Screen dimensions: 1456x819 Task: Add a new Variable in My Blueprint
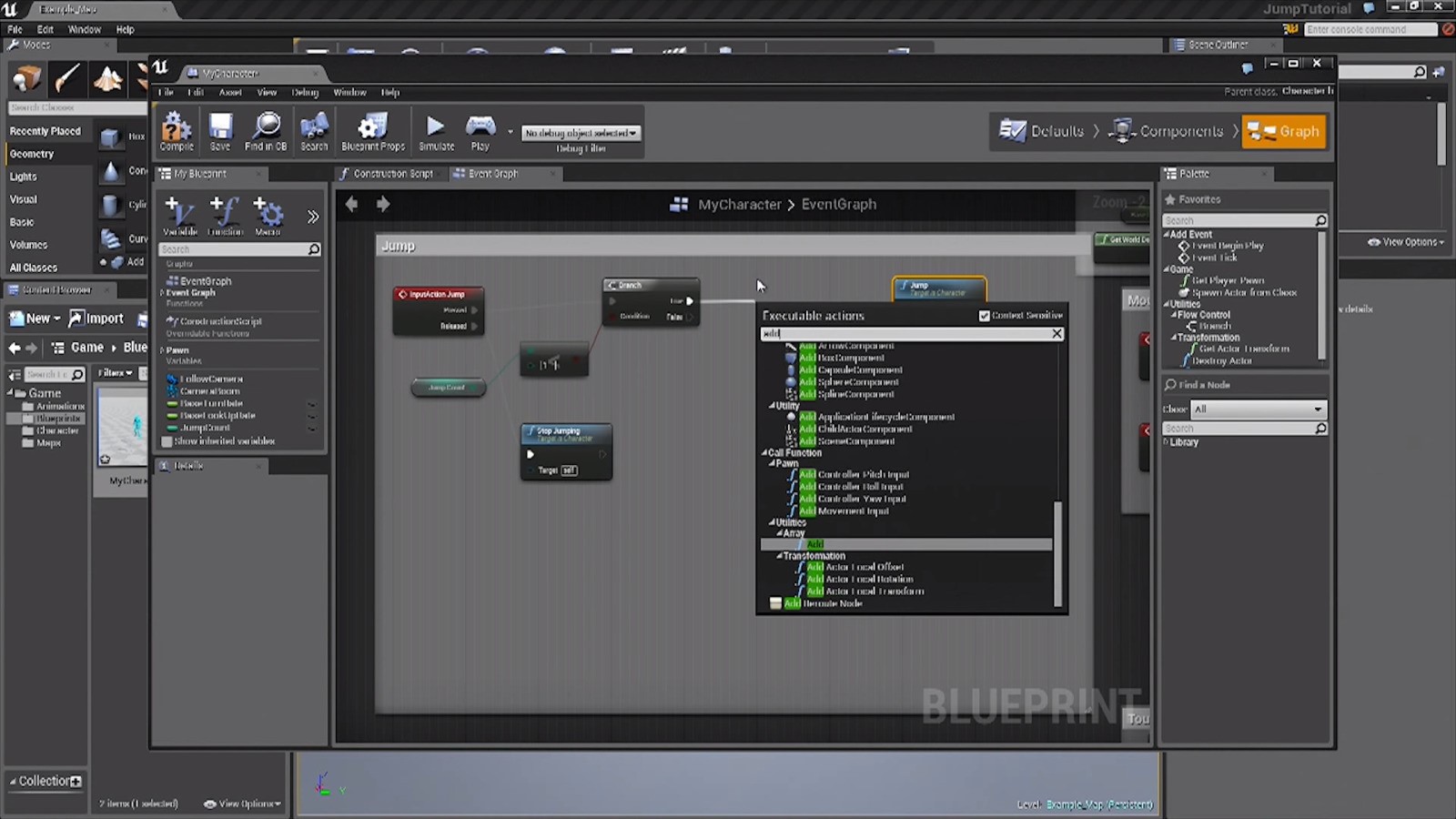click(179, 216)
